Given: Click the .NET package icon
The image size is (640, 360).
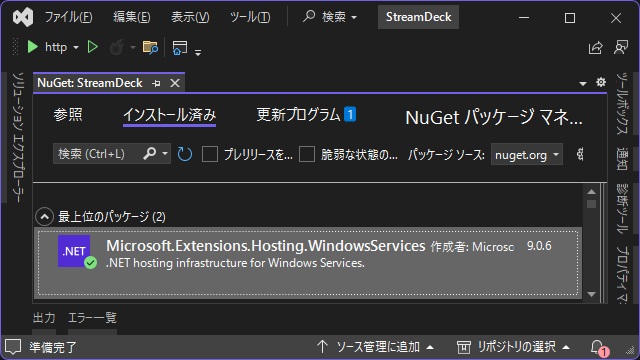Looking at the screenshot, I should 74,251.
